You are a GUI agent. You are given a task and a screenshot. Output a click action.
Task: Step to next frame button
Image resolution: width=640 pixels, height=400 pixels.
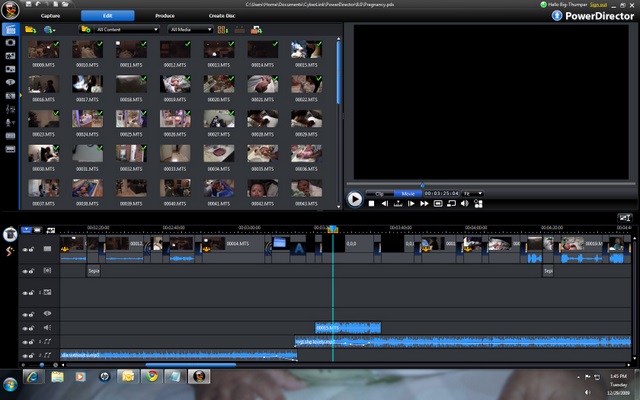point(411,203)
